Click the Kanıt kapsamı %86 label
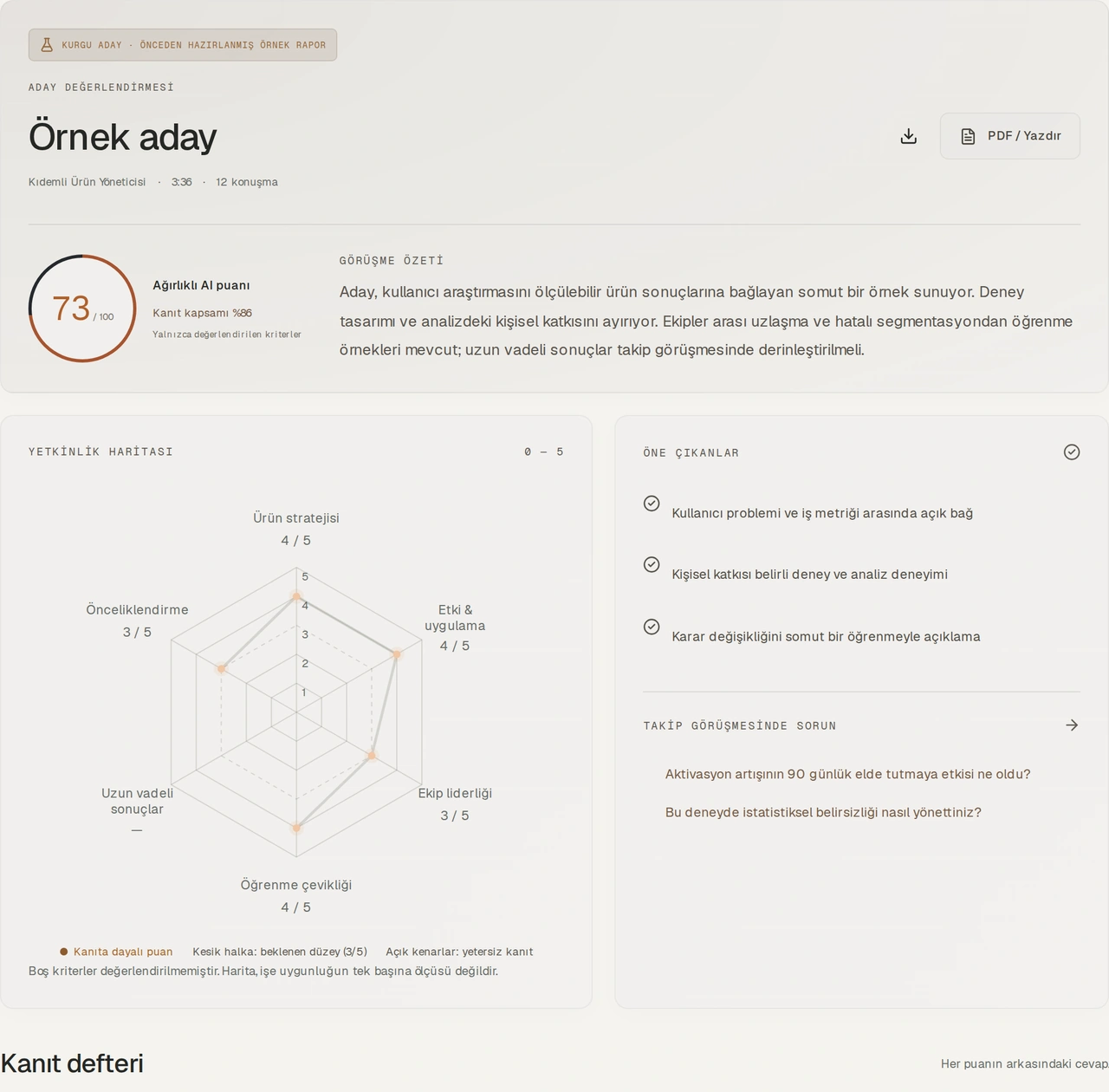The width and height of the screenshot is (1109, 1092). 202,313
